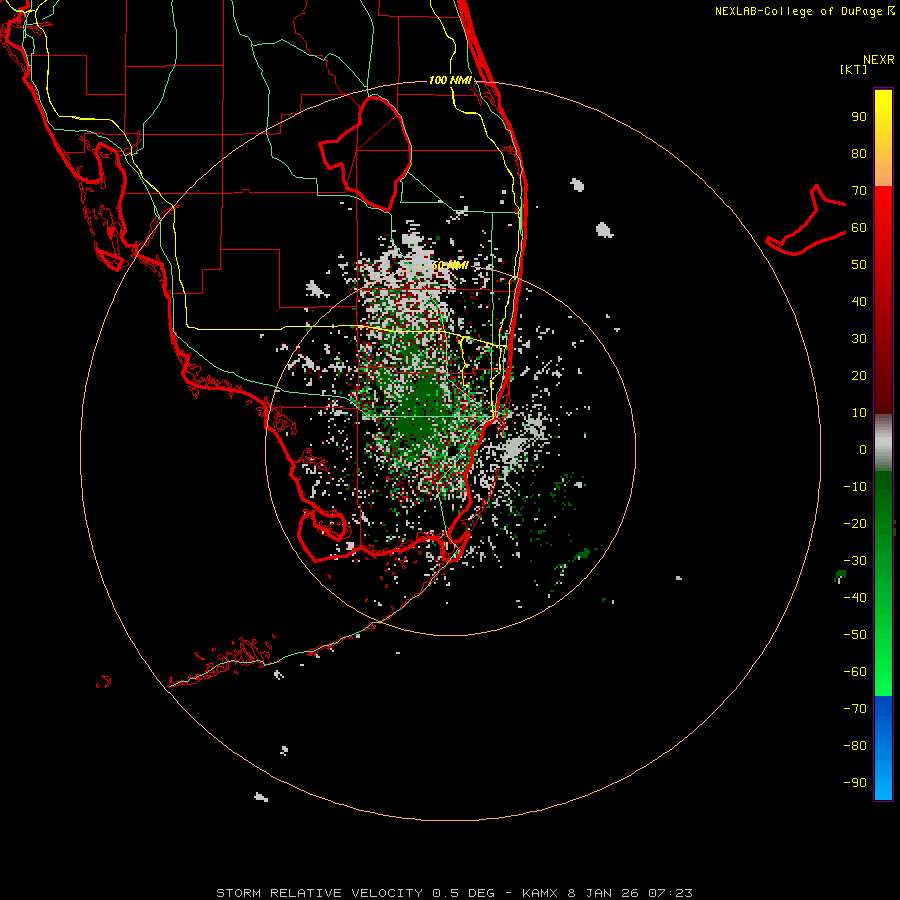
Task: Pick the -60 velocity scale label
Action: tap(855, 672)
